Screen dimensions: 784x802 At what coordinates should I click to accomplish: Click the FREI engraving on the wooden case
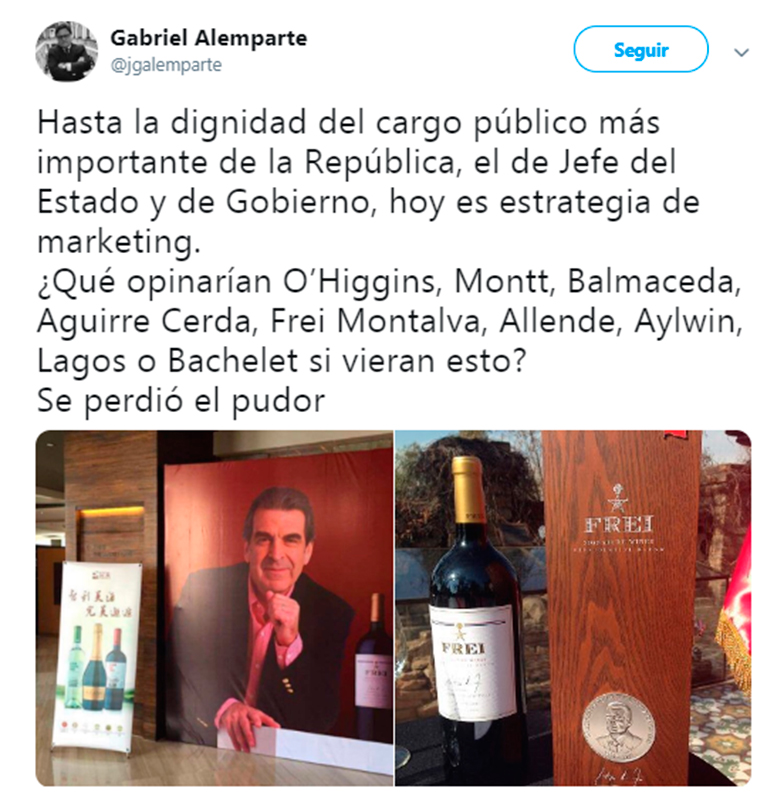tap(619, 524)
